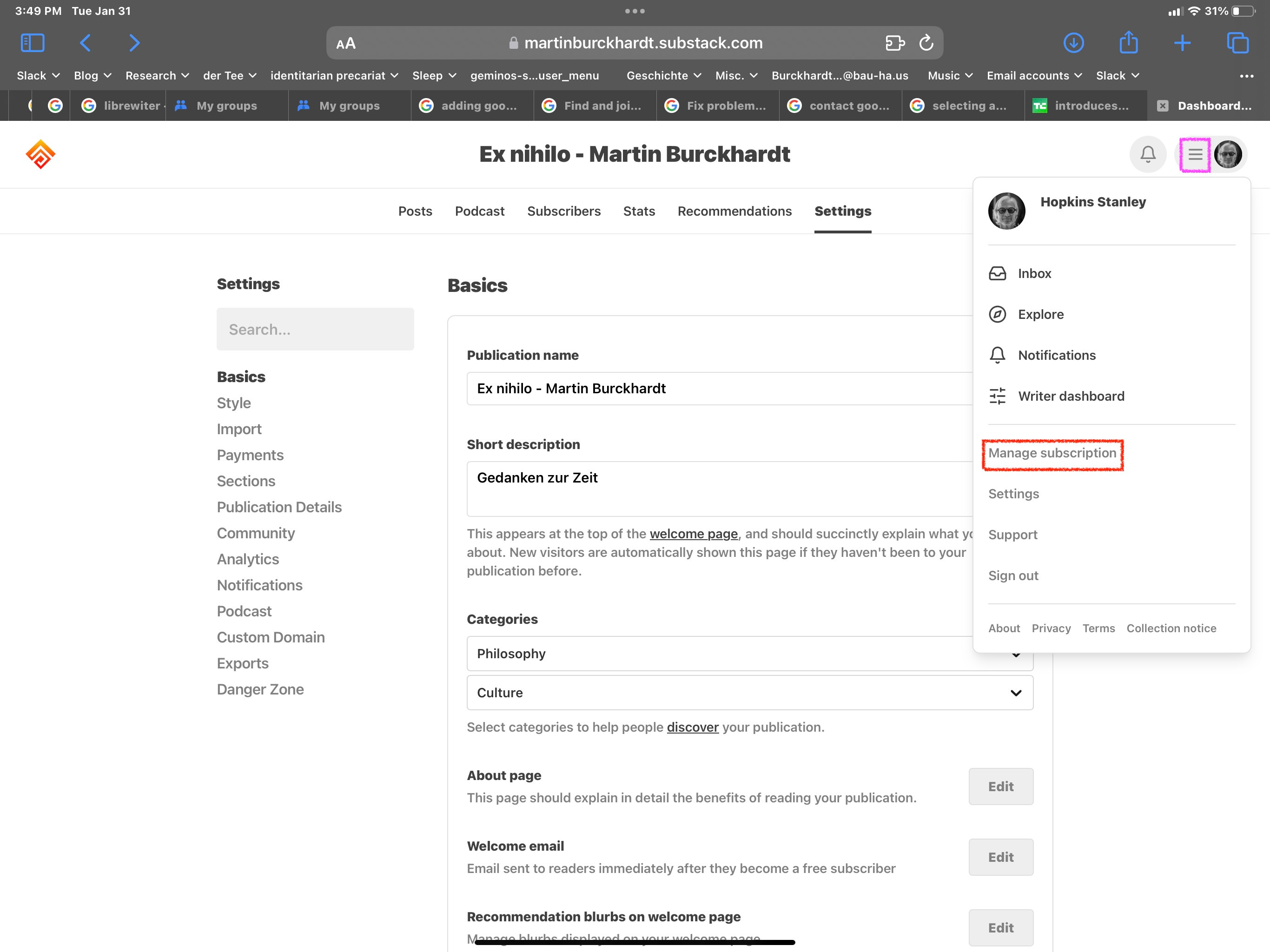
Task: Open the Podcast tab in top navigation
Action: pos(479,212)
